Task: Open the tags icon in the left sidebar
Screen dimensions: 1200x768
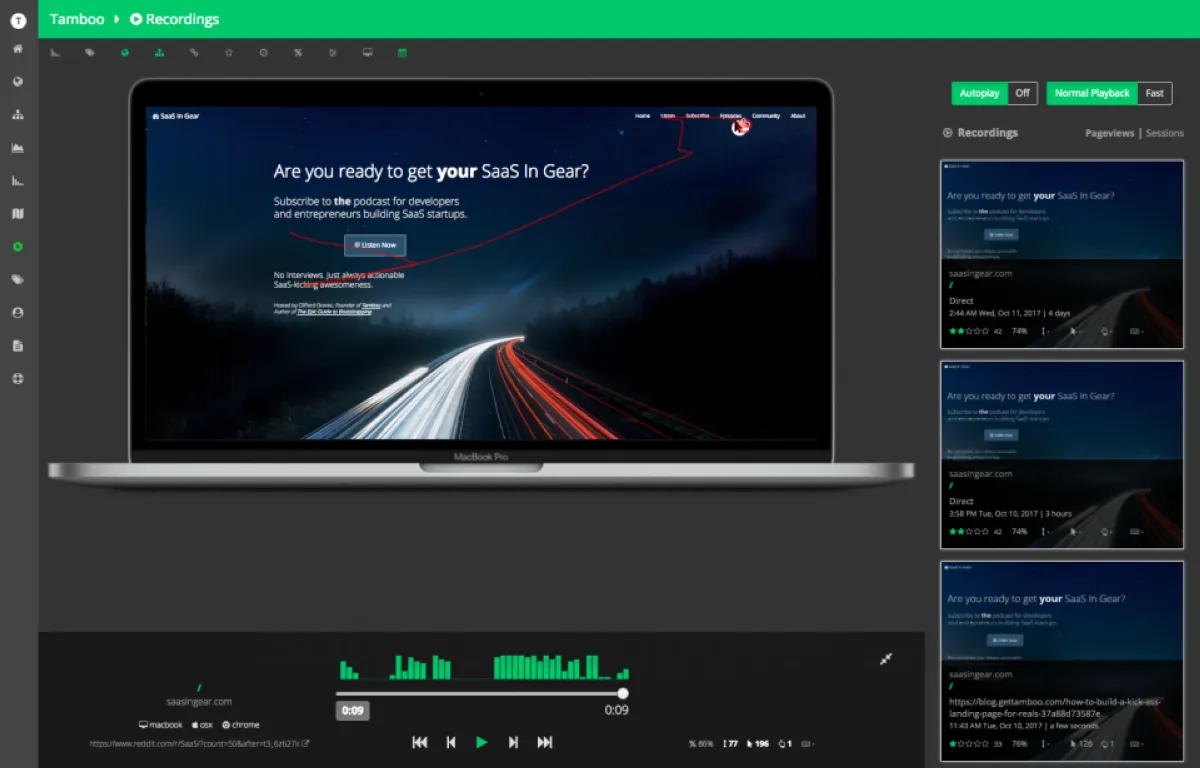Action: click(x=18, y=280)
